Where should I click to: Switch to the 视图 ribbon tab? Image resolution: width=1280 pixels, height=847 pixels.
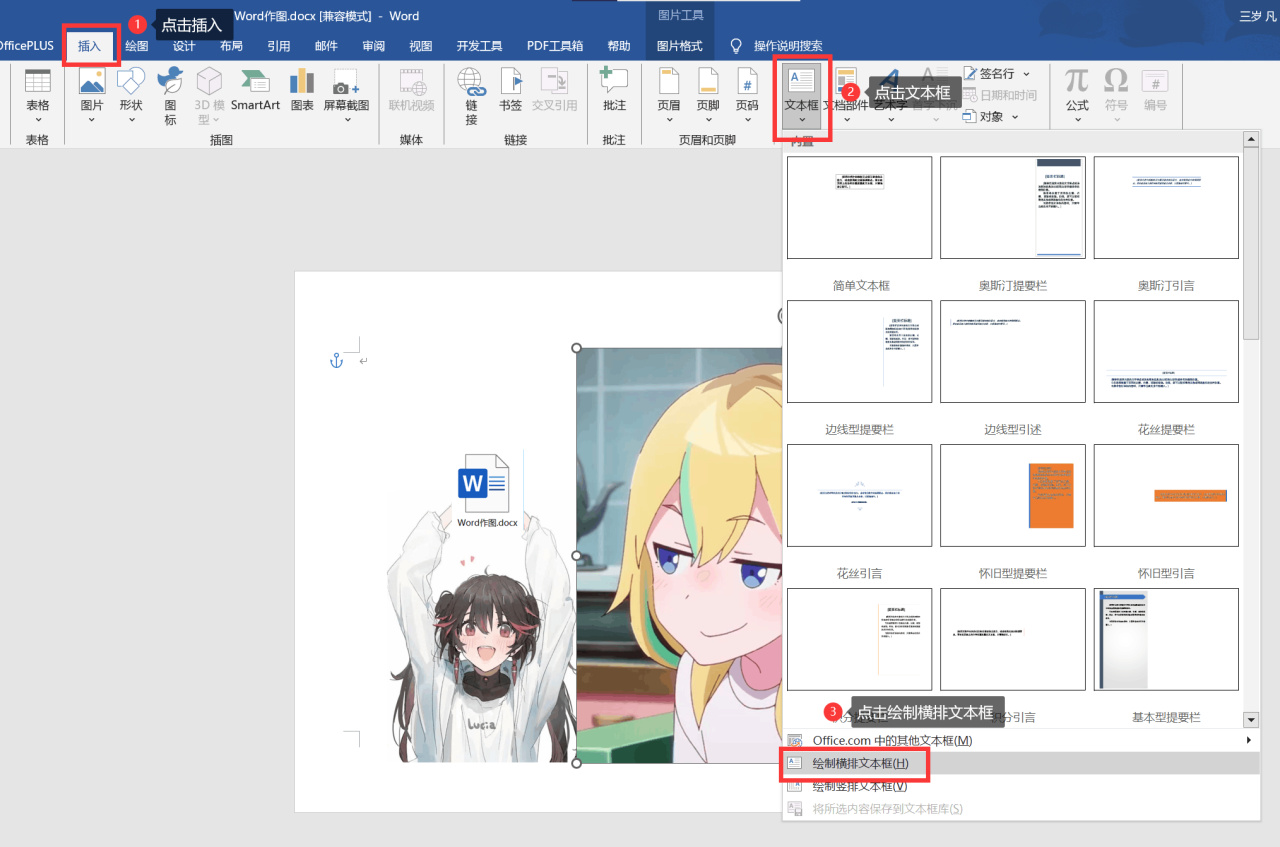click(x=421, y=46)
